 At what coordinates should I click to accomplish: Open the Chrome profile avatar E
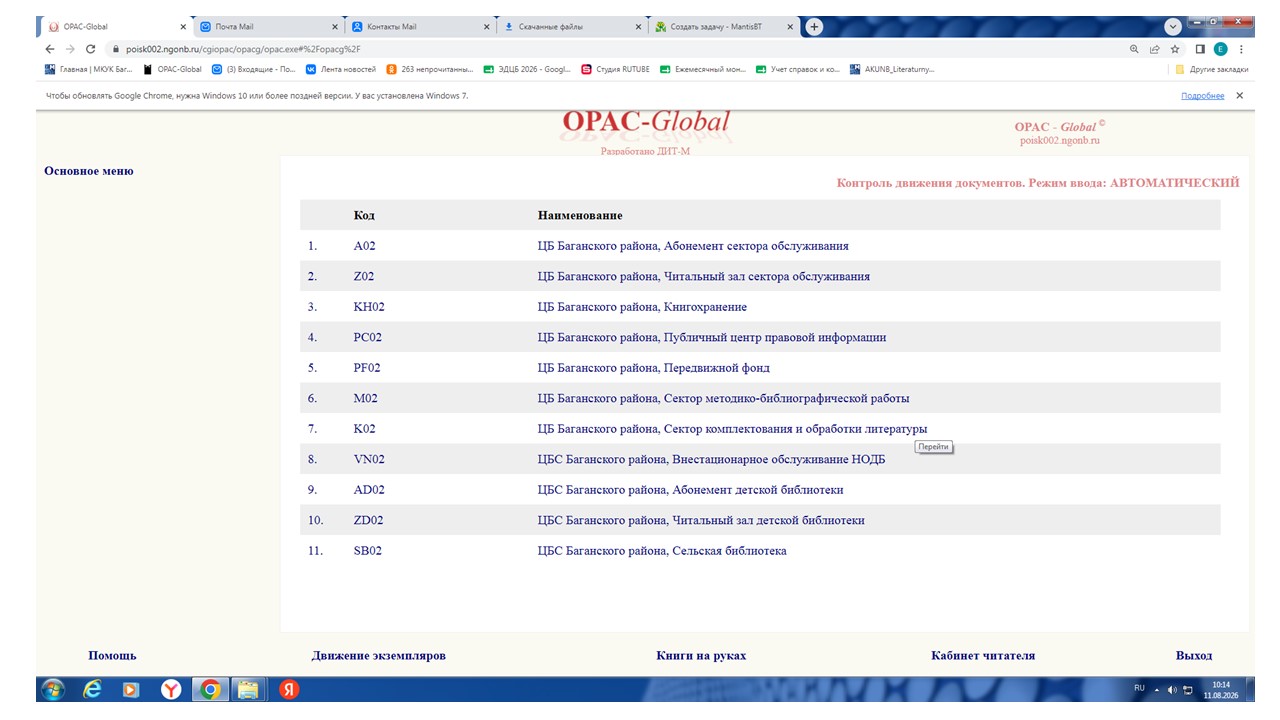click(x=1221, y=48)
